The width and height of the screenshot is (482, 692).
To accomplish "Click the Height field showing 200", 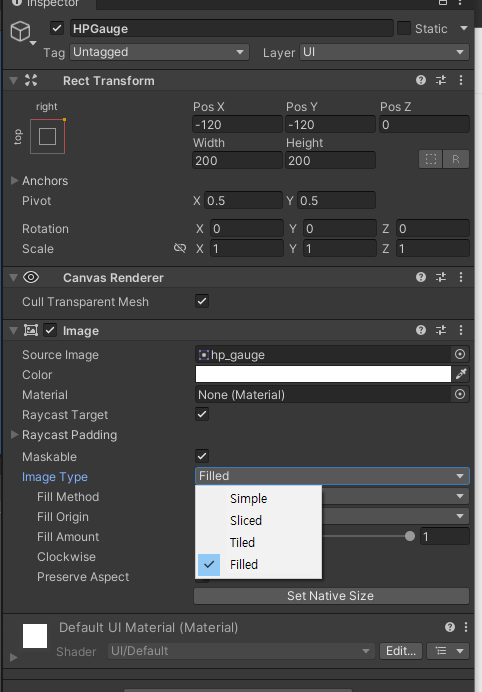I will point(331,160).
